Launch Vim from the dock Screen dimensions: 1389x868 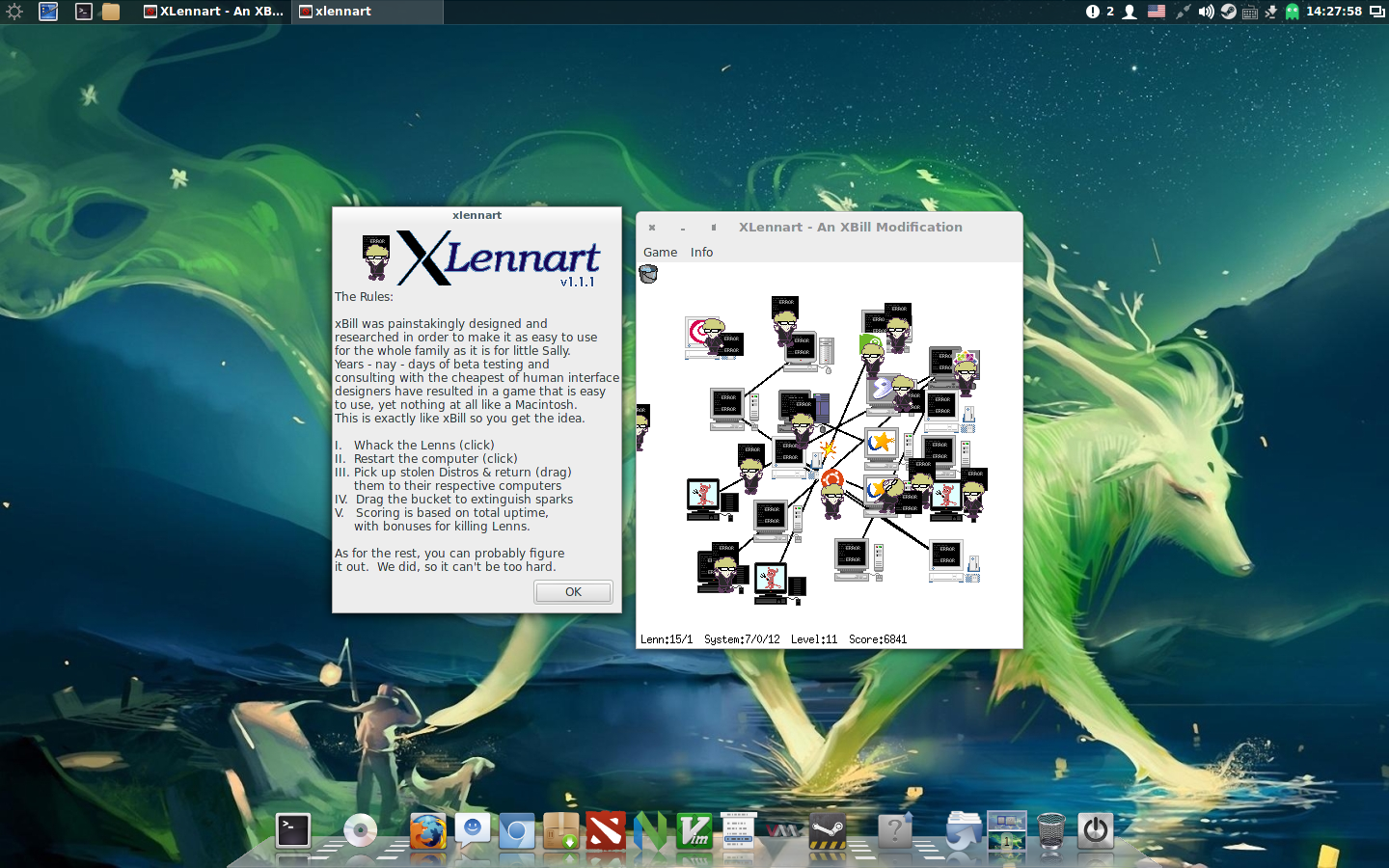[694, 830]
